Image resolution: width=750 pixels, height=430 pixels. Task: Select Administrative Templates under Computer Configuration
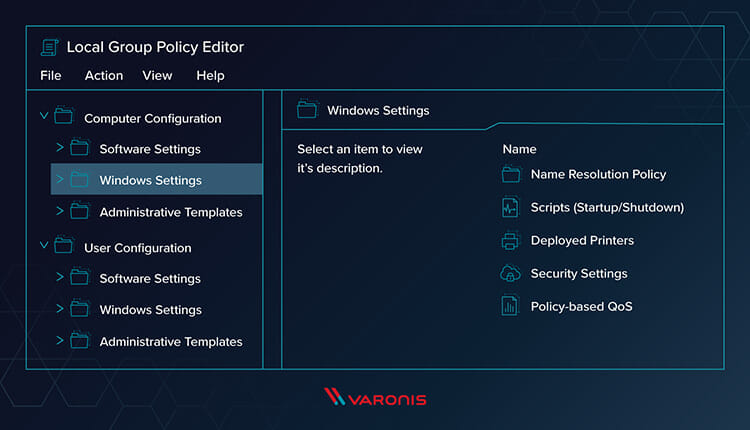click(x=171, y=212)
